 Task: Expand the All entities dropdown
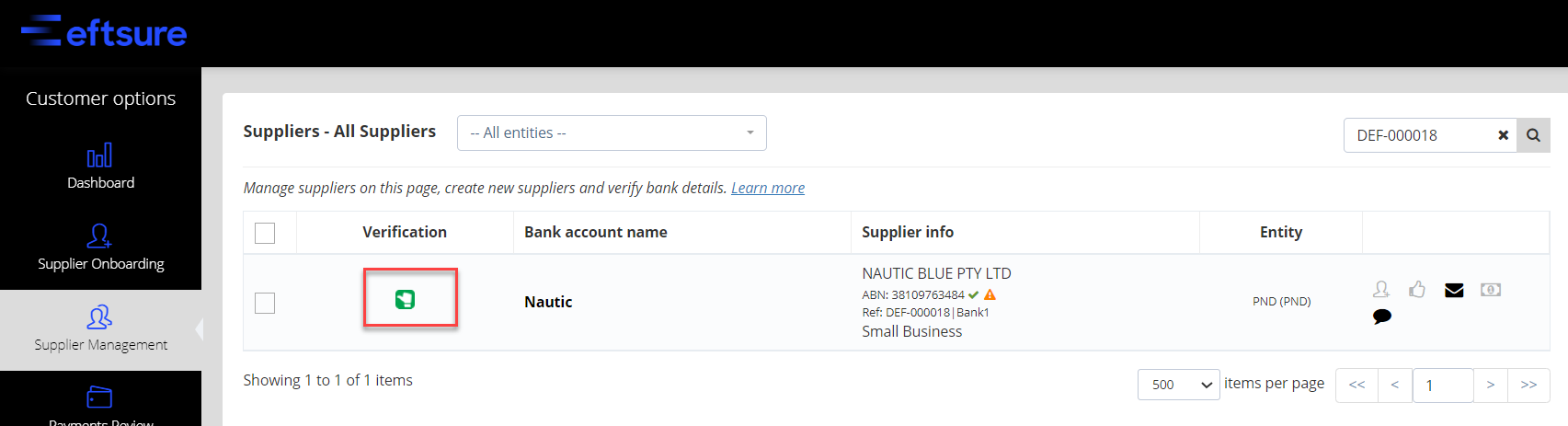[612, 132]
